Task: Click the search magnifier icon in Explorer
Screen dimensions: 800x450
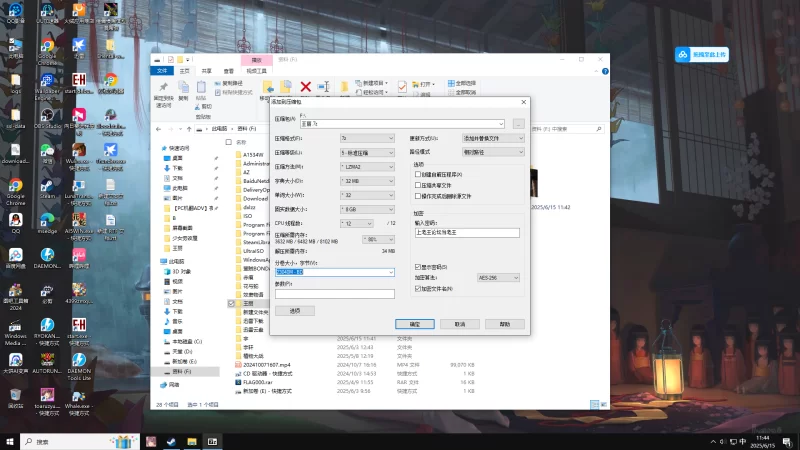Action: 599,129
